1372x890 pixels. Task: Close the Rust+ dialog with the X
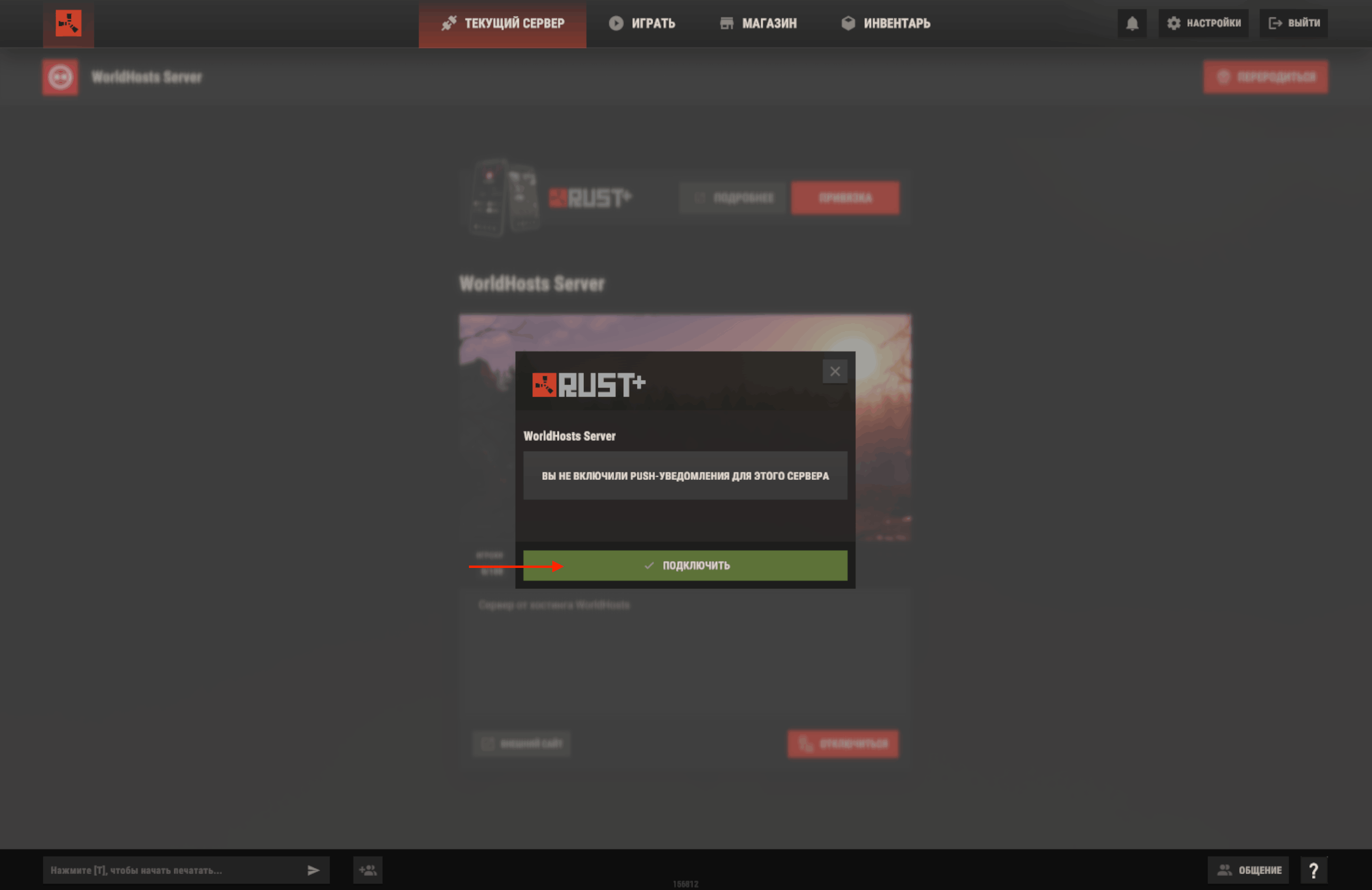835,372
